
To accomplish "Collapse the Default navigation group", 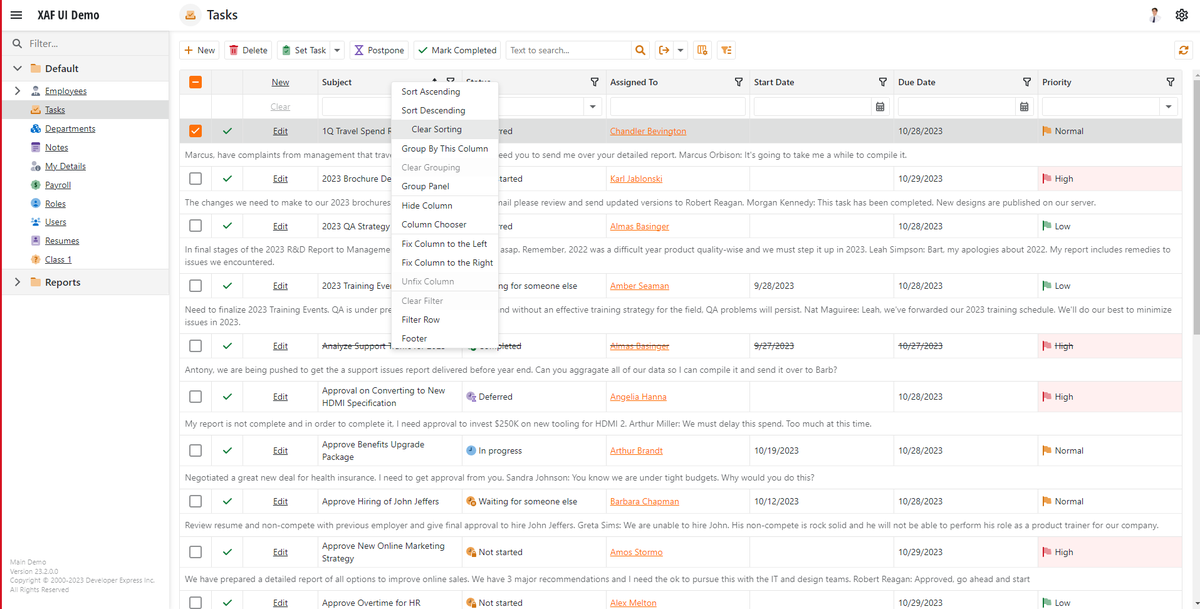I will 17,69.
